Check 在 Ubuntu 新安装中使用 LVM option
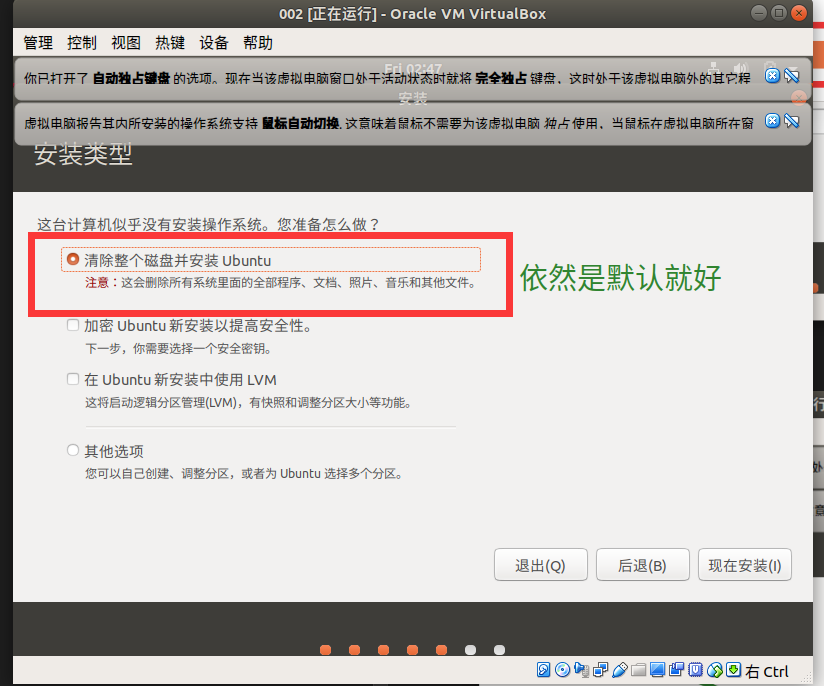The width and height of the screenshot is (824, 686). pos(72,379)
